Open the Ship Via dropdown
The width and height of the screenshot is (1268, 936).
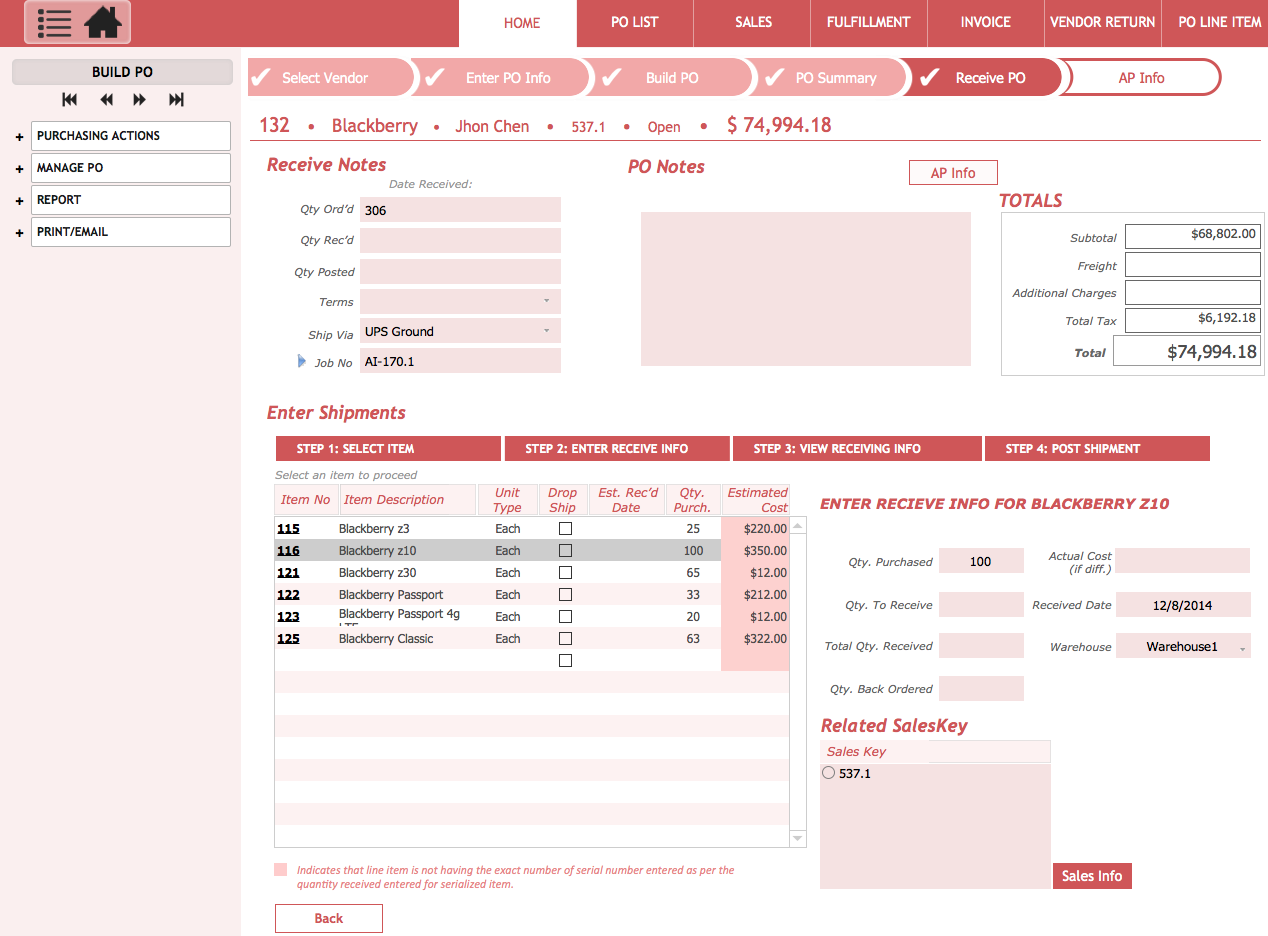[x=547, y=331]
